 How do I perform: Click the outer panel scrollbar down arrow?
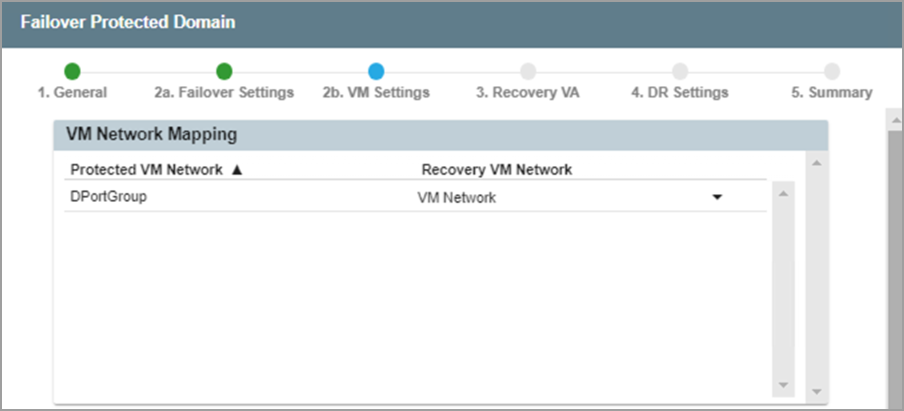point(816,391)
